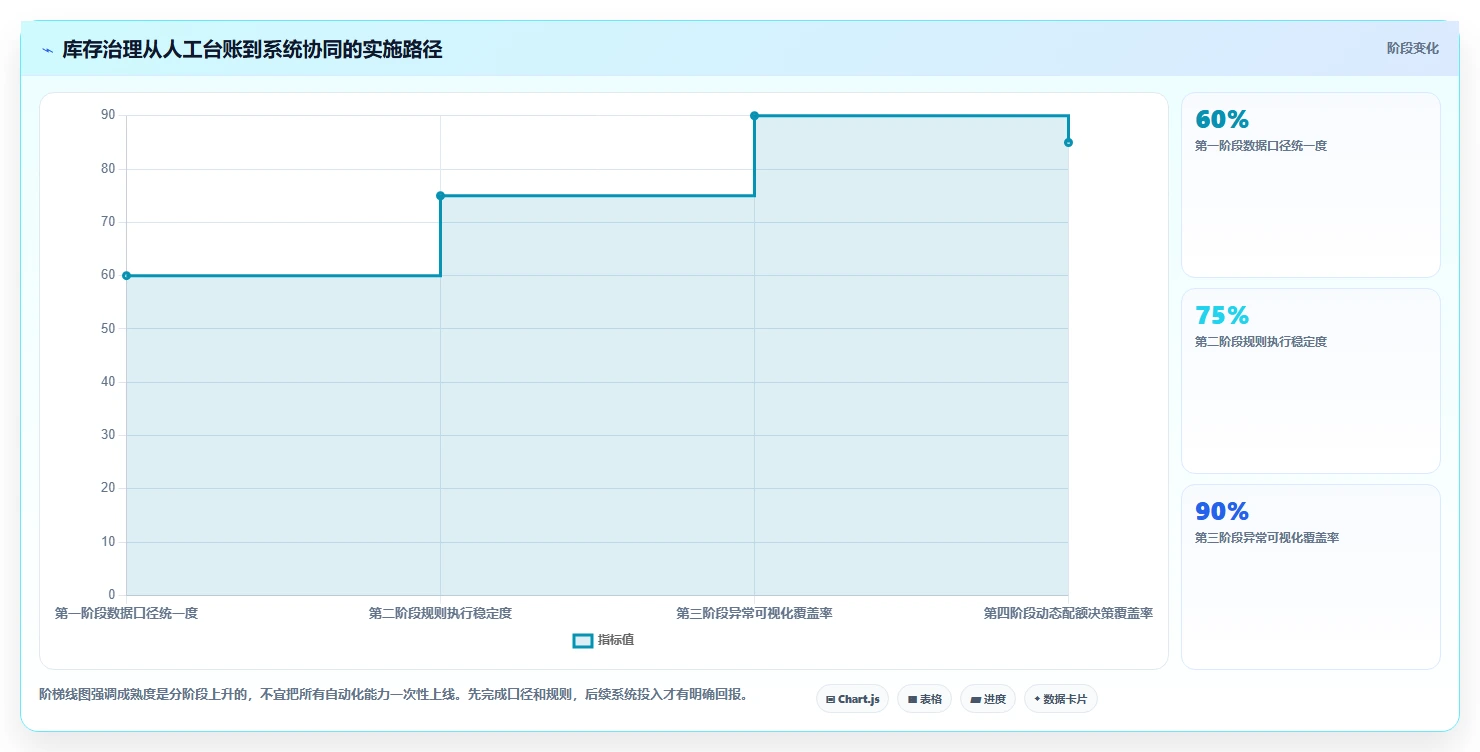Toggle the 指标值 legend swatch

pos(582,640)
